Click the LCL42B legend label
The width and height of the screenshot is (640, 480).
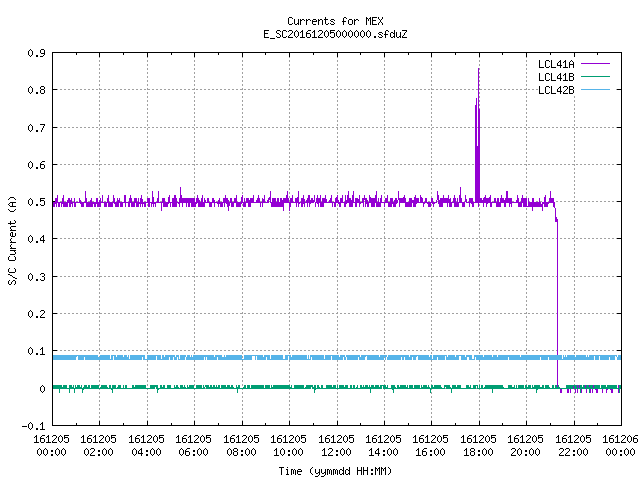click(556, 90)
